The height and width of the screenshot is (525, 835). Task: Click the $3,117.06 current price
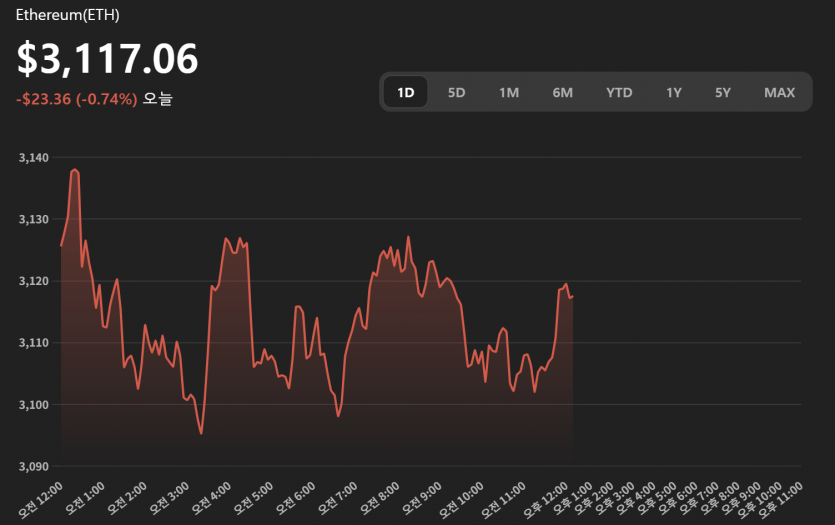pyautogui.click(x=107, y=59)
